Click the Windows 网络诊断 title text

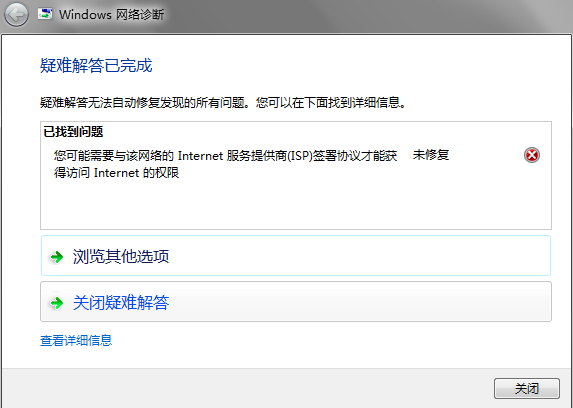[111, 15]
